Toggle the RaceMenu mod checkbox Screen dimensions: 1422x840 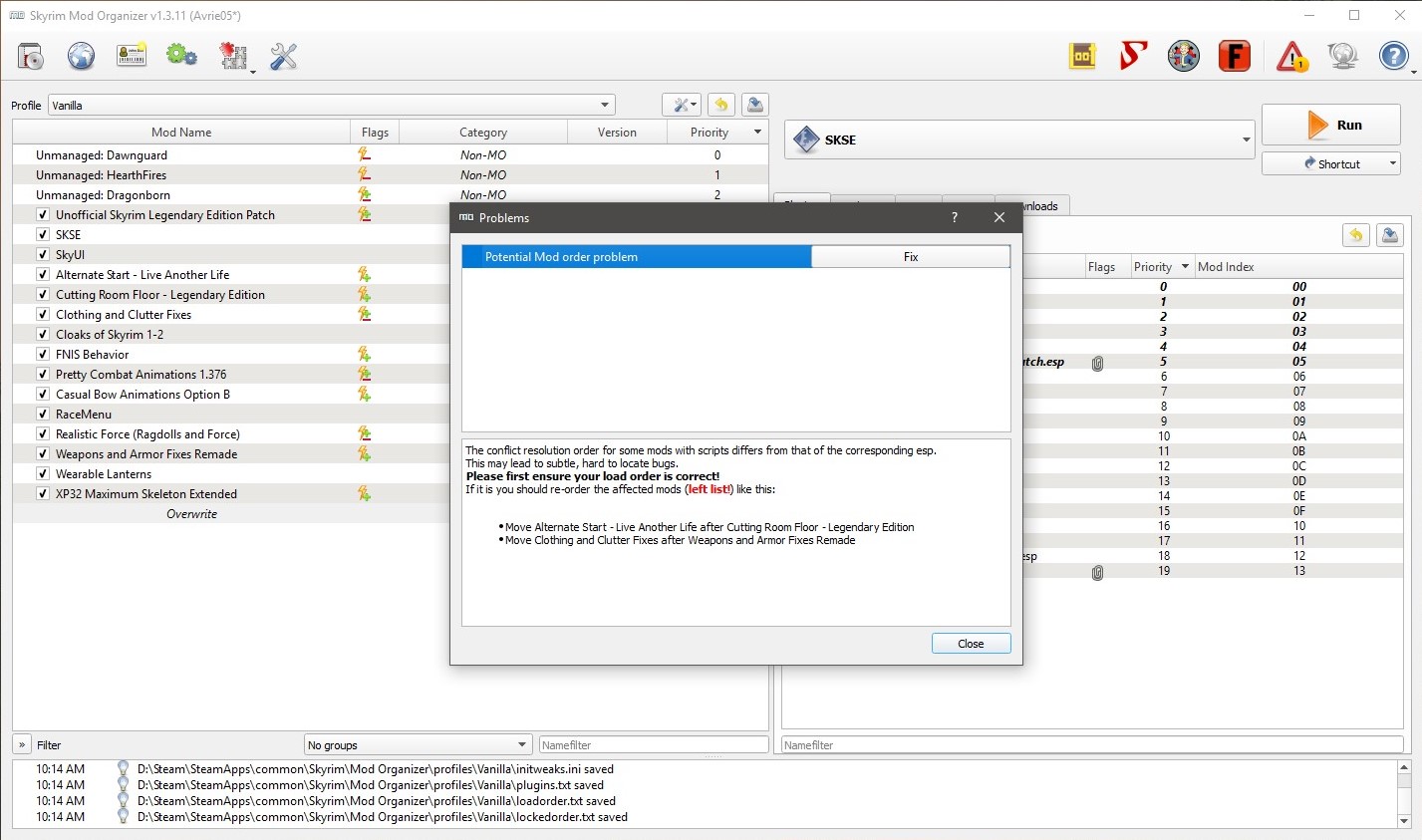[x=43, y=415]
